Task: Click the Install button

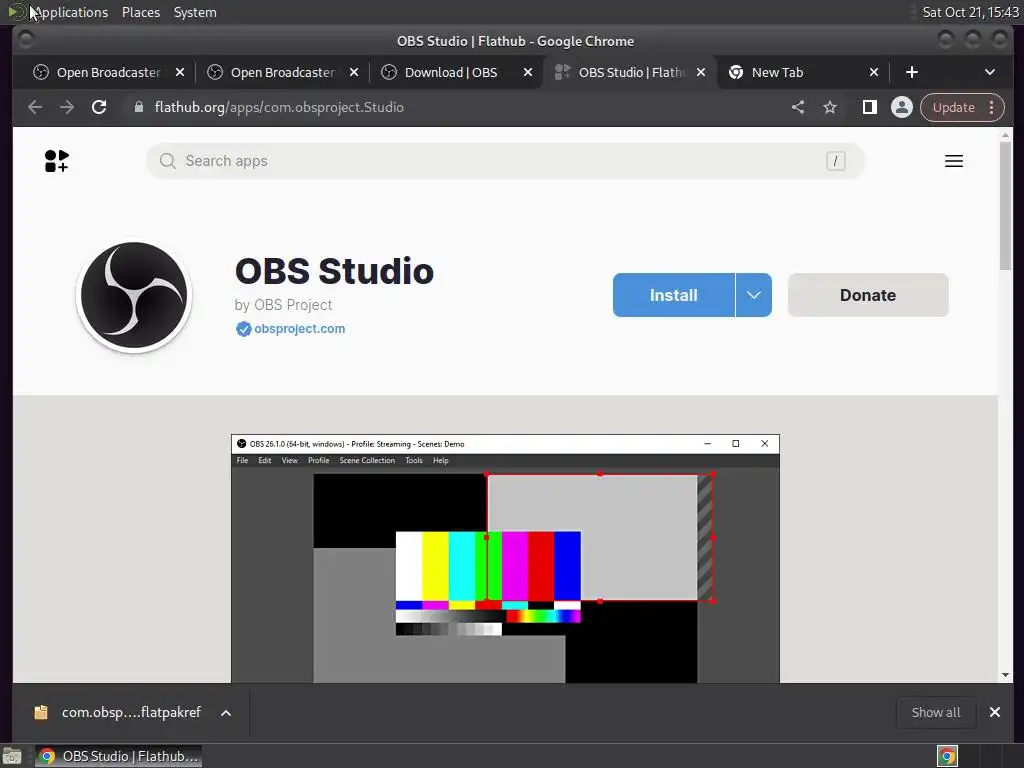Action: [673, 295]
